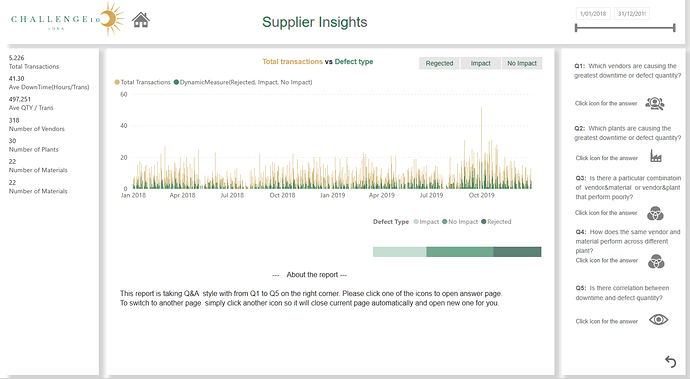Toggle Total Transactions legend entry
Screen dimensions: 690x379
click(143, 82)
